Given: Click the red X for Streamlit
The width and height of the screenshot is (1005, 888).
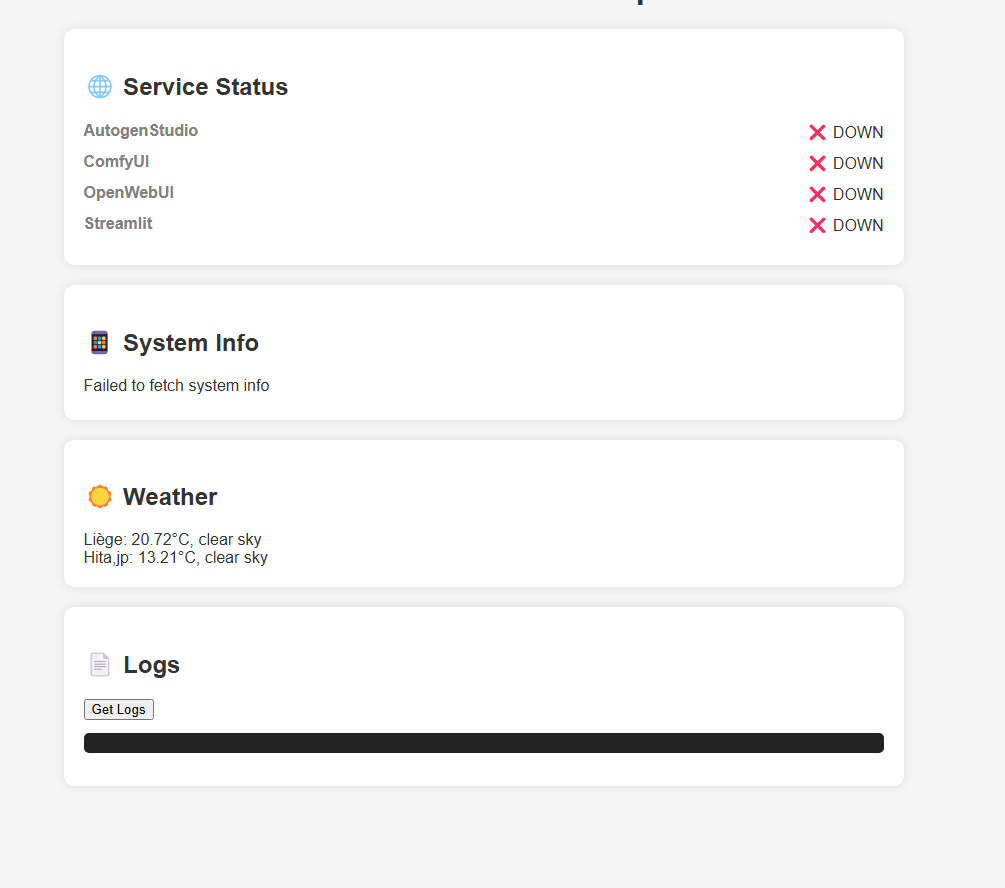Looking at the screenshot, I should [817, 225].
